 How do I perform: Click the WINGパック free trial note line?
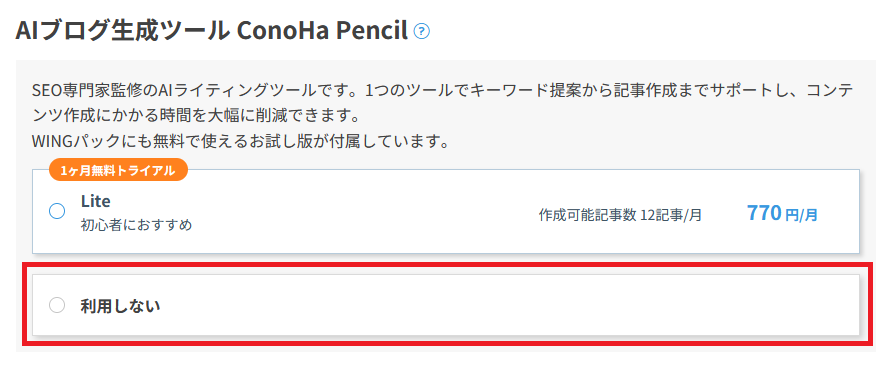tap(240, 141)
